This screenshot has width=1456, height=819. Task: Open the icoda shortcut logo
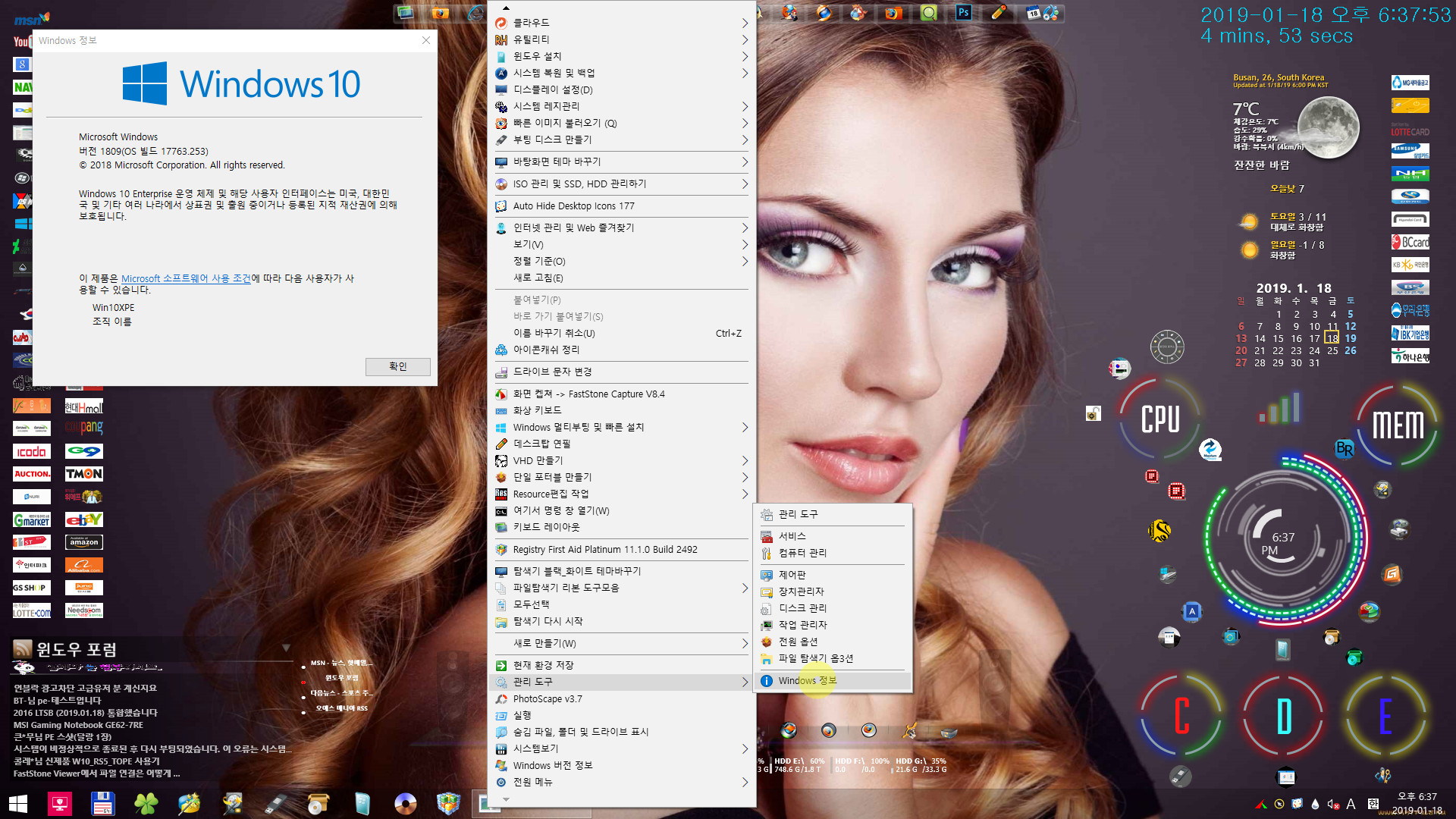pyautogui.click(x=32, y=451)
